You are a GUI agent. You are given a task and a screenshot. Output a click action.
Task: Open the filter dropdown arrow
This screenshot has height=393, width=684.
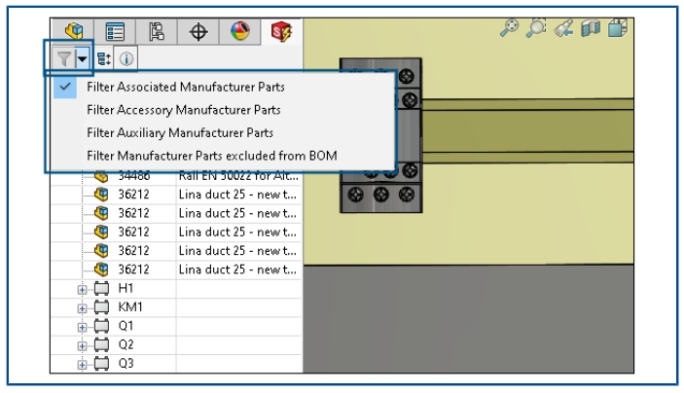click(82, 58)
